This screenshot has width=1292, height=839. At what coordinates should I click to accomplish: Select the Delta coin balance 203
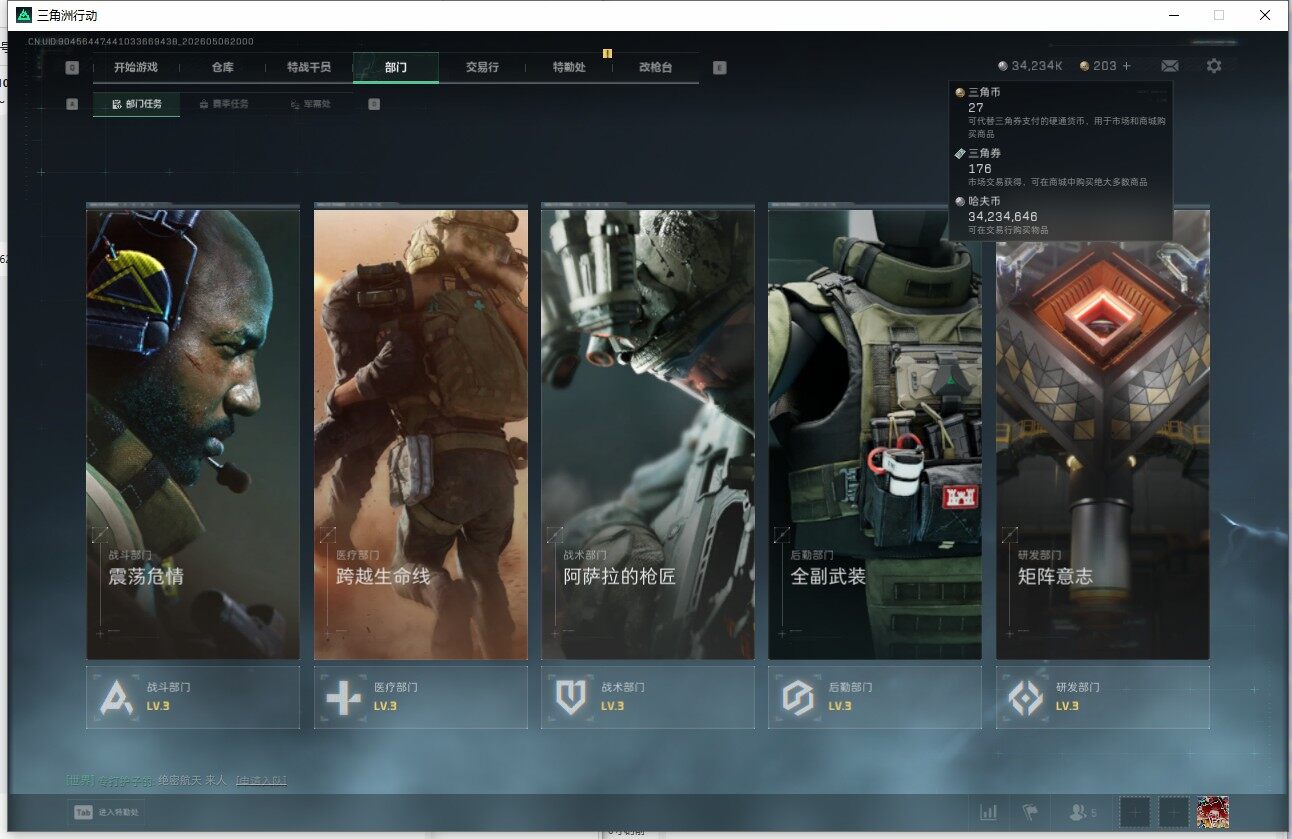pos(1098,66)
